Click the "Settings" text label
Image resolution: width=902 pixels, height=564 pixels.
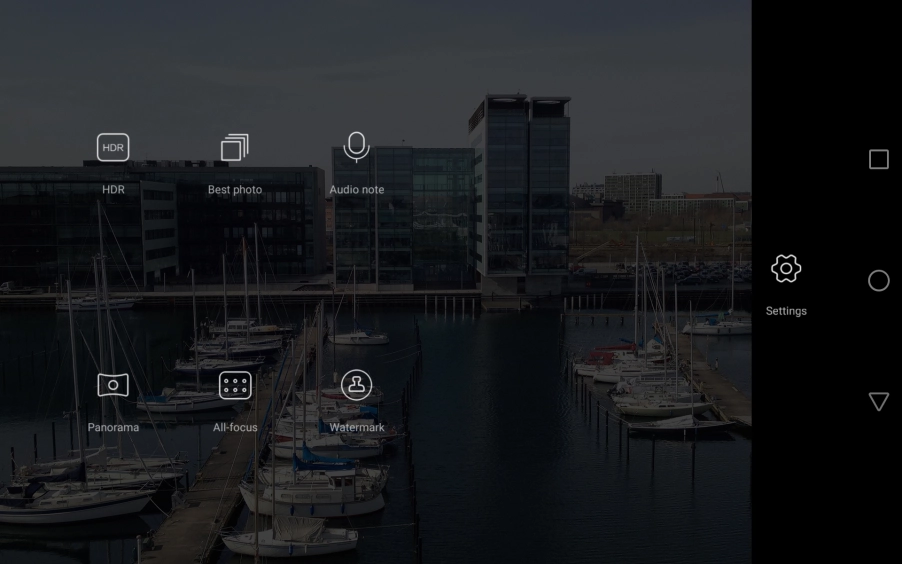786,311
